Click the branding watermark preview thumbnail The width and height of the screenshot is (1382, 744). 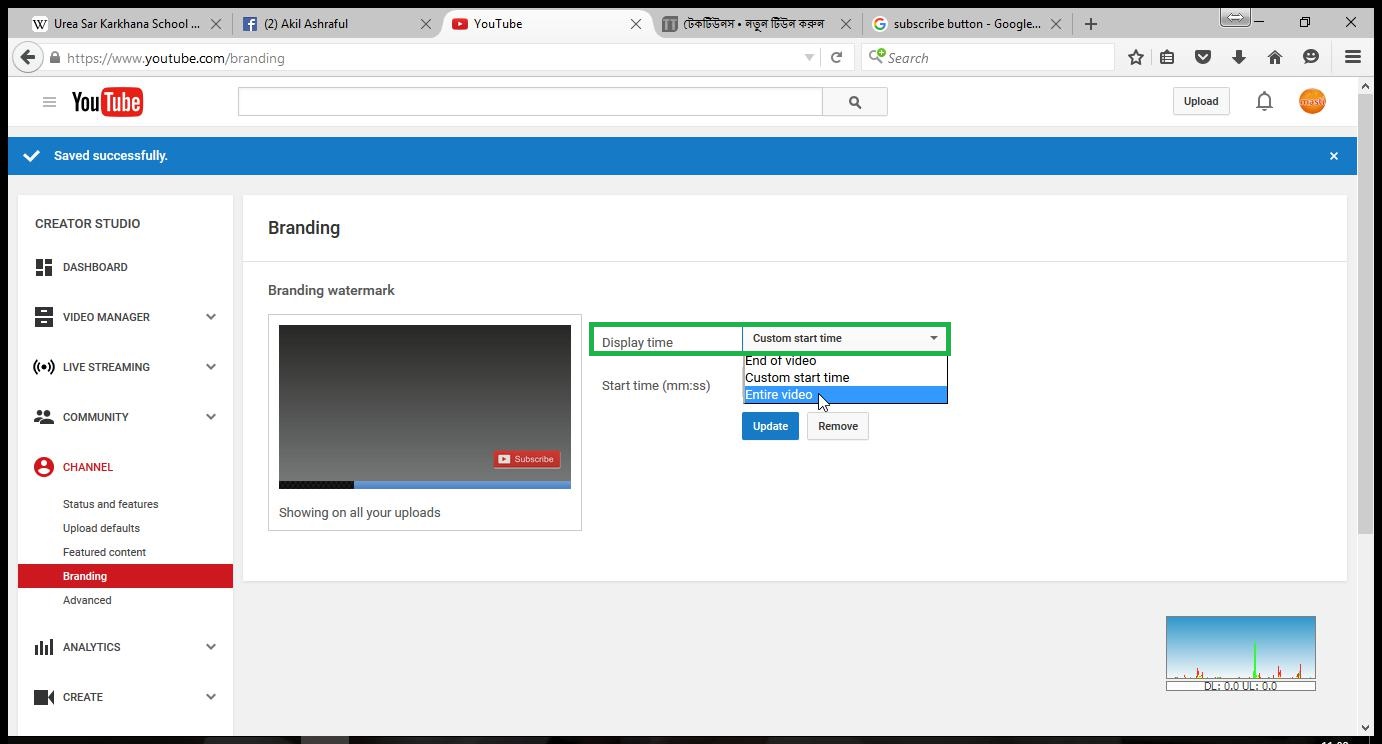(x=425, y=407)
